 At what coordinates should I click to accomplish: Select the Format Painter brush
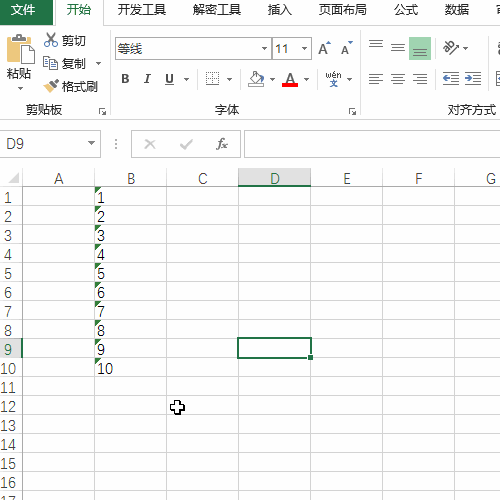(x=51, y=86)
